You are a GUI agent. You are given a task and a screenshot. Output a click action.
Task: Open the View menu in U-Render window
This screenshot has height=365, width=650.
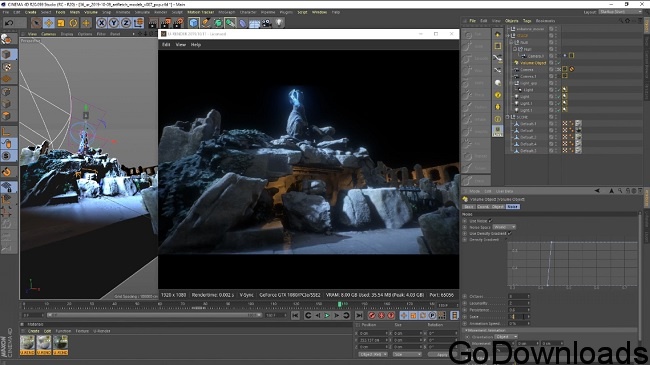coord(181,44)
